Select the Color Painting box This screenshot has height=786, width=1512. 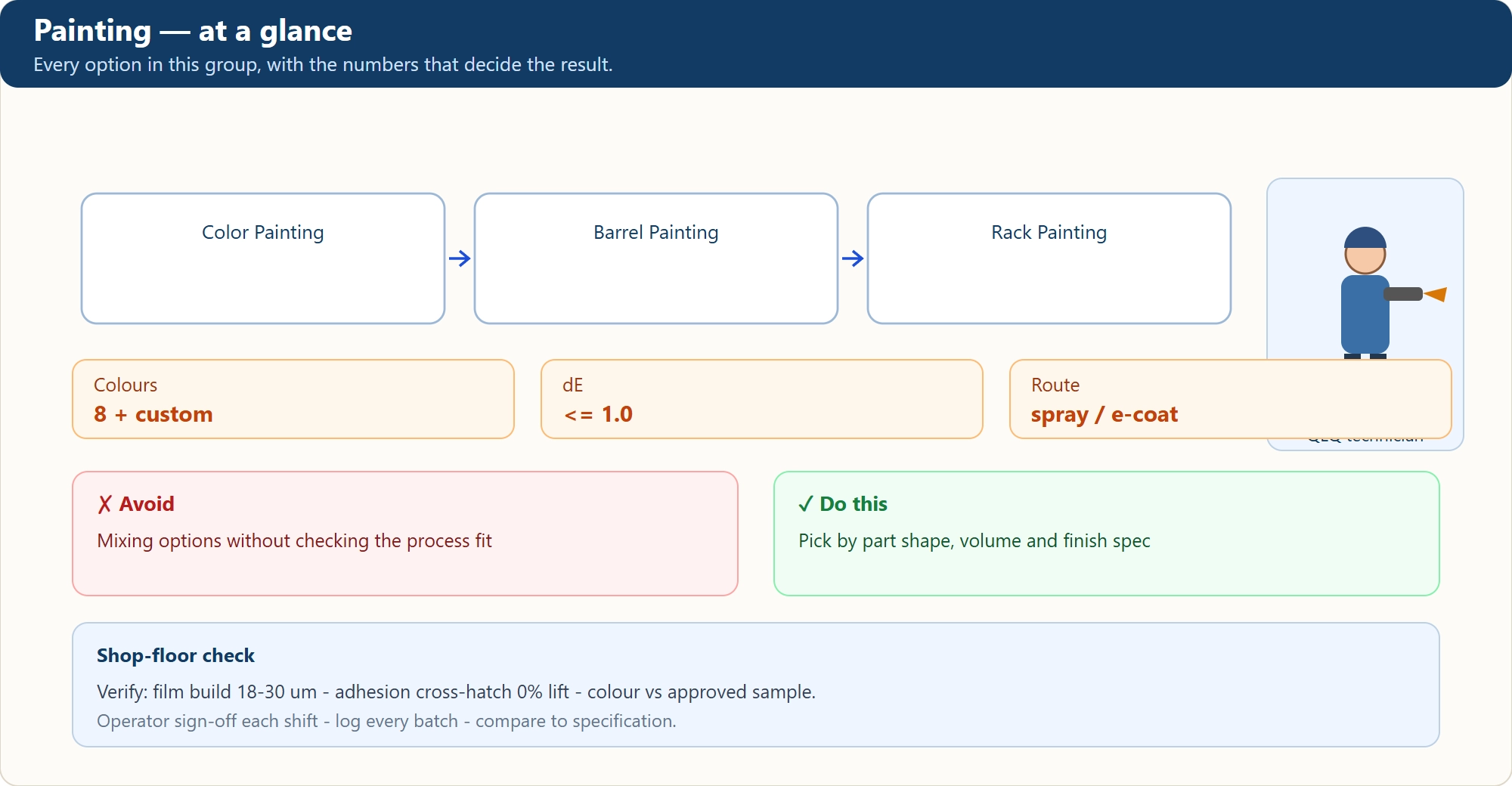(263, 258)
